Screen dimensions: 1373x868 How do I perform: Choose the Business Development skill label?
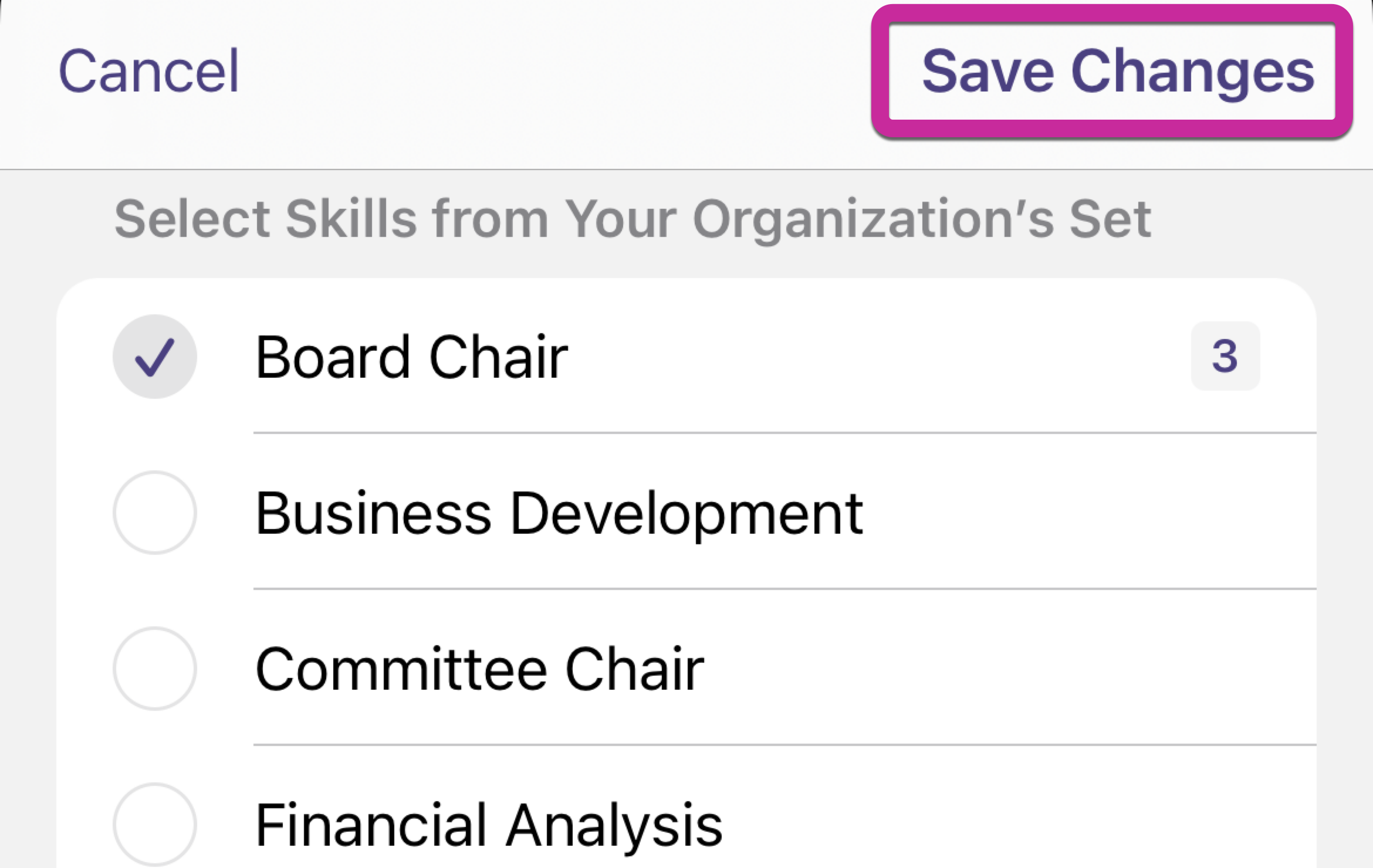pyautogui.click(x=559, y=514)
